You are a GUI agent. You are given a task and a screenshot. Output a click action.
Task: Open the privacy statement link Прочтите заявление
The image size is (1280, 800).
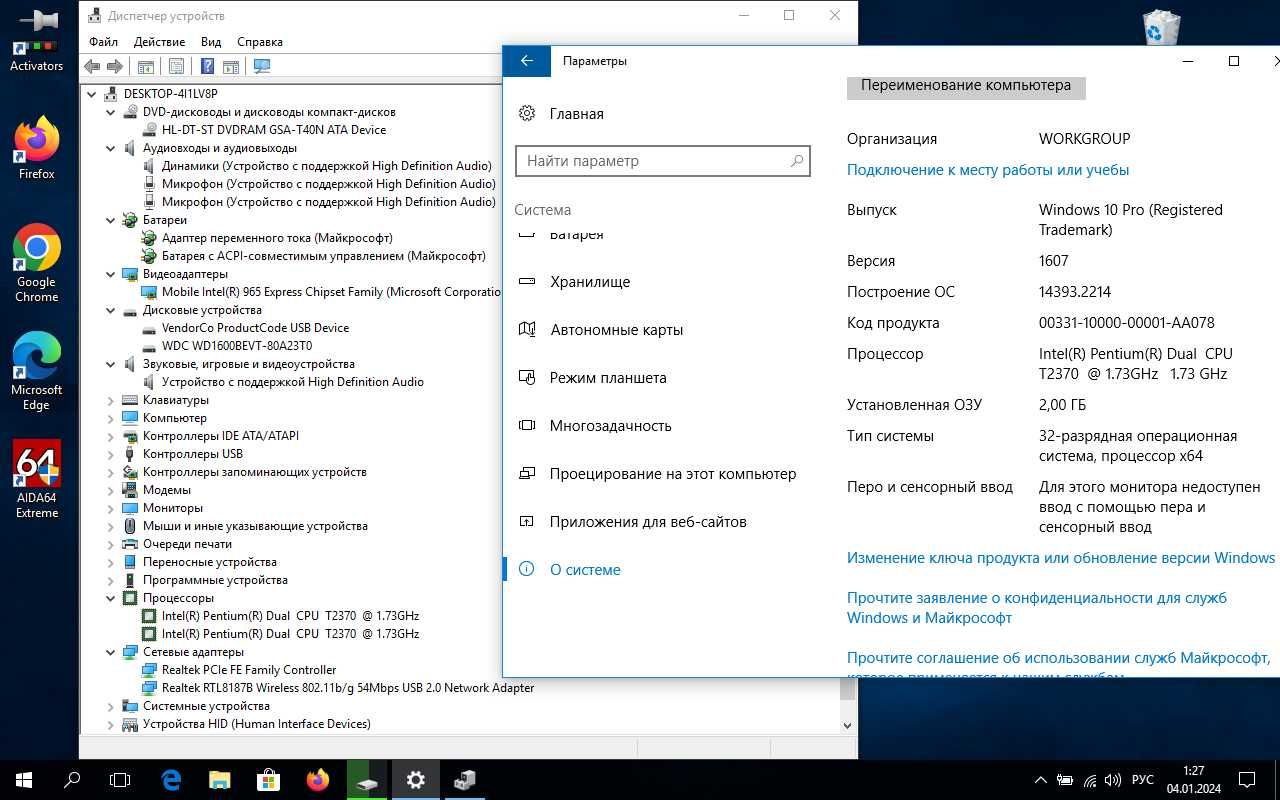coord(1037,608)
